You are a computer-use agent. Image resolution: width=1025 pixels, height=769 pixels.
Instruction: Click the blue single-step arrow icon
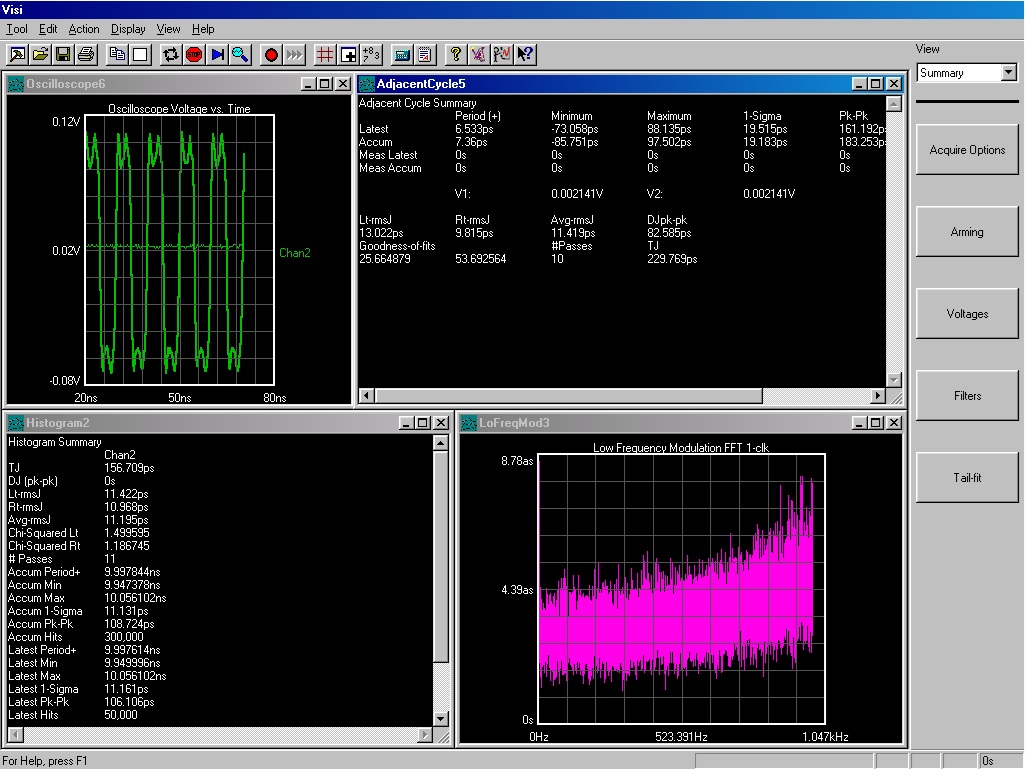click(x=217, y=55)
